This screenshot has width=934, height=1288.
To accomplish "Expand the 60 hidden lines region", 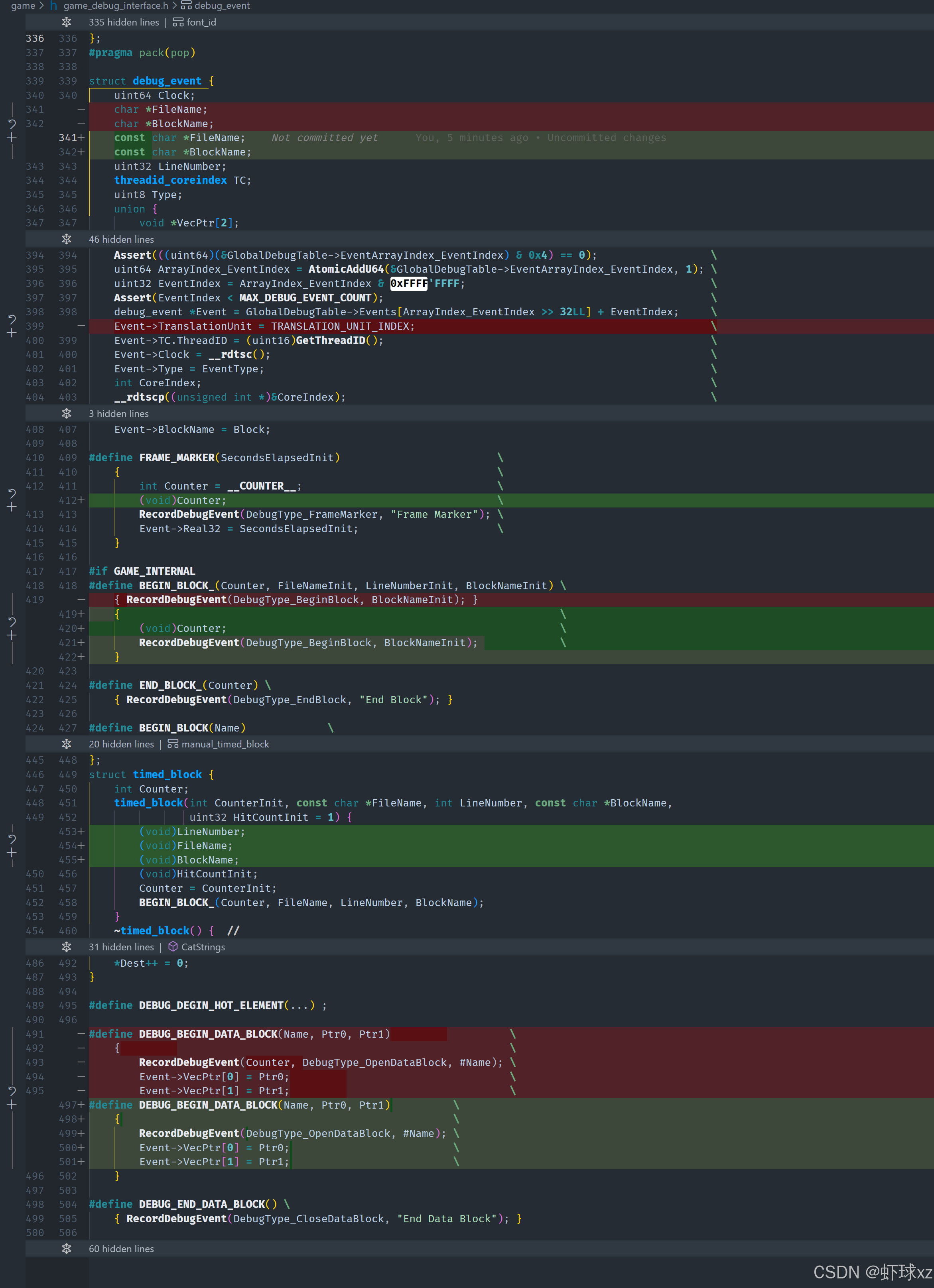I will point(67,1248).
